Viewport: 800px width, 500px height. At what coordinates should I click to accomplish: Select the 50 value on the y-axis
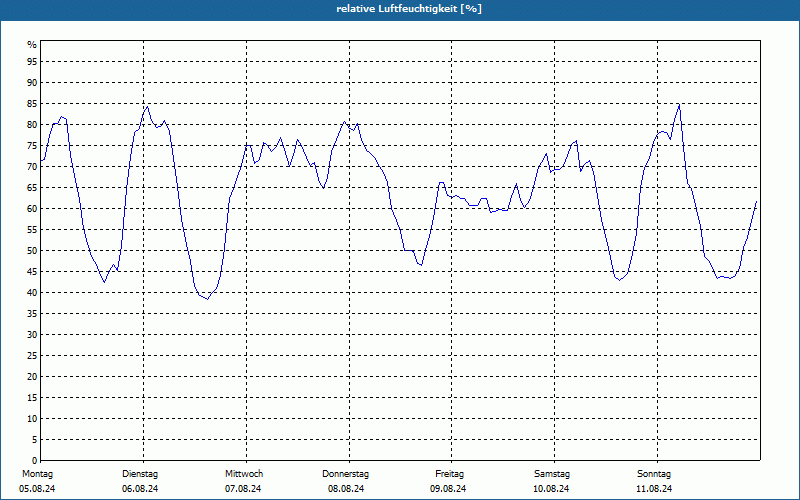32,251
